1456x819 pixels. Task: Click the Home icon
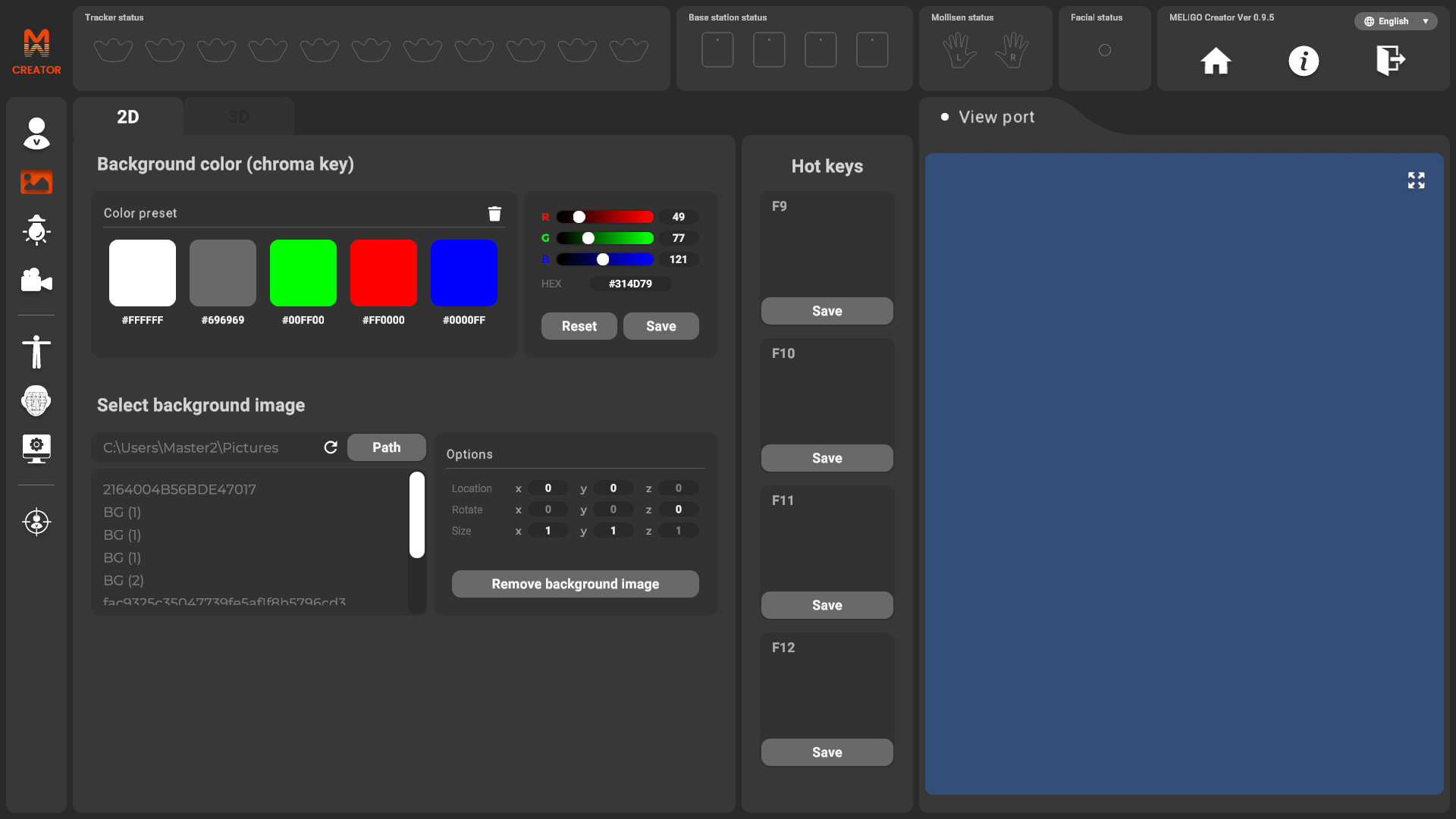[1215, 61]
